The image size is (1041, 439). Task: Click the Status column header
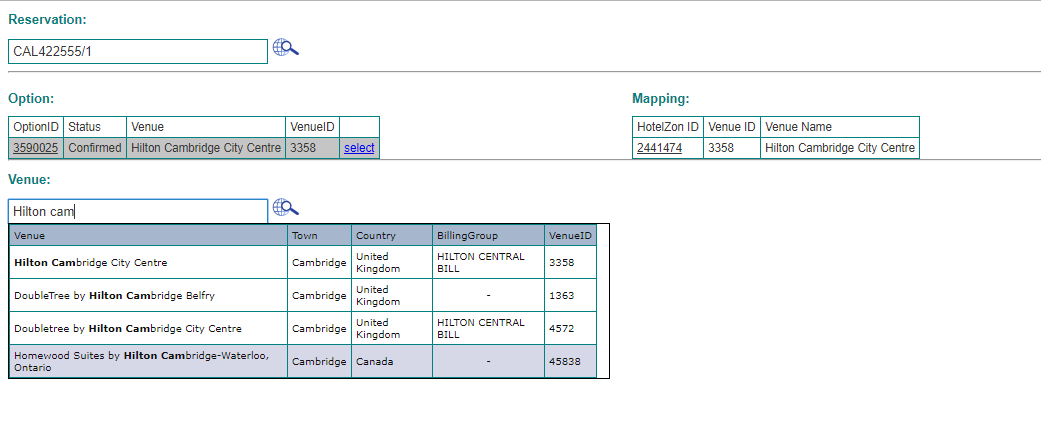click(95, 127)
